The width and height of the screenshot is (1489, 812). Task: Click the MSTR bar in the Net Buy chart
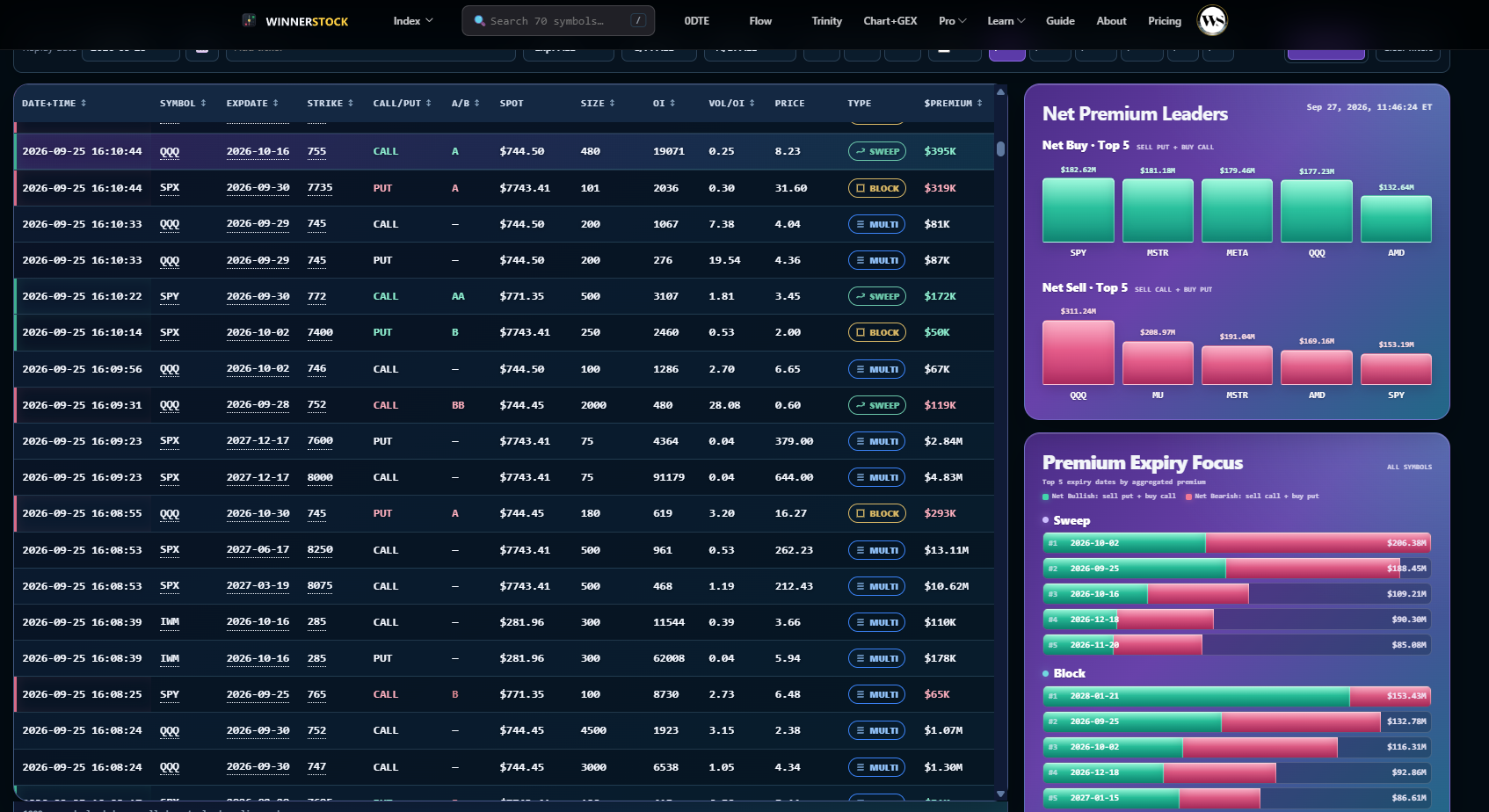click(1158, 211)
